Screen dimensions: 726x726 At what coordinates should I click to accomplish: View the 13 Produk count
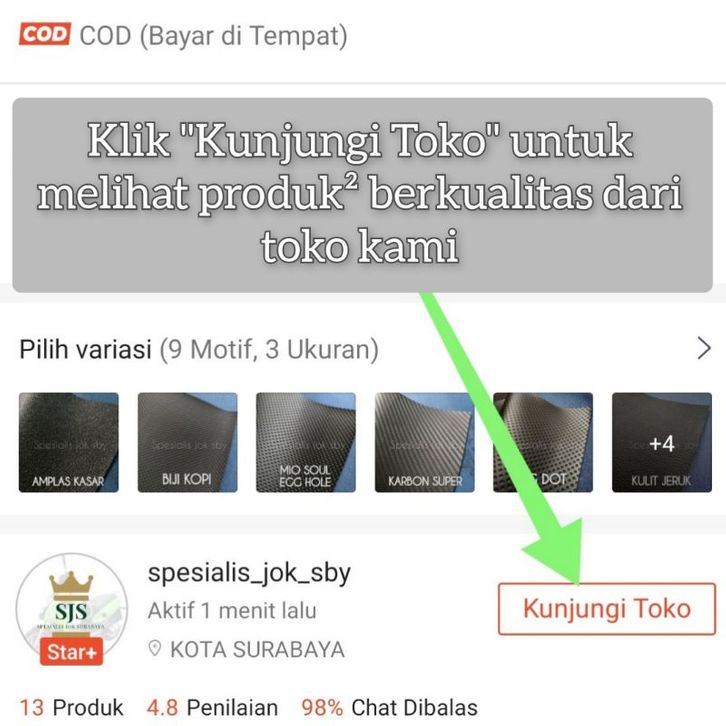tap(71, 707)
